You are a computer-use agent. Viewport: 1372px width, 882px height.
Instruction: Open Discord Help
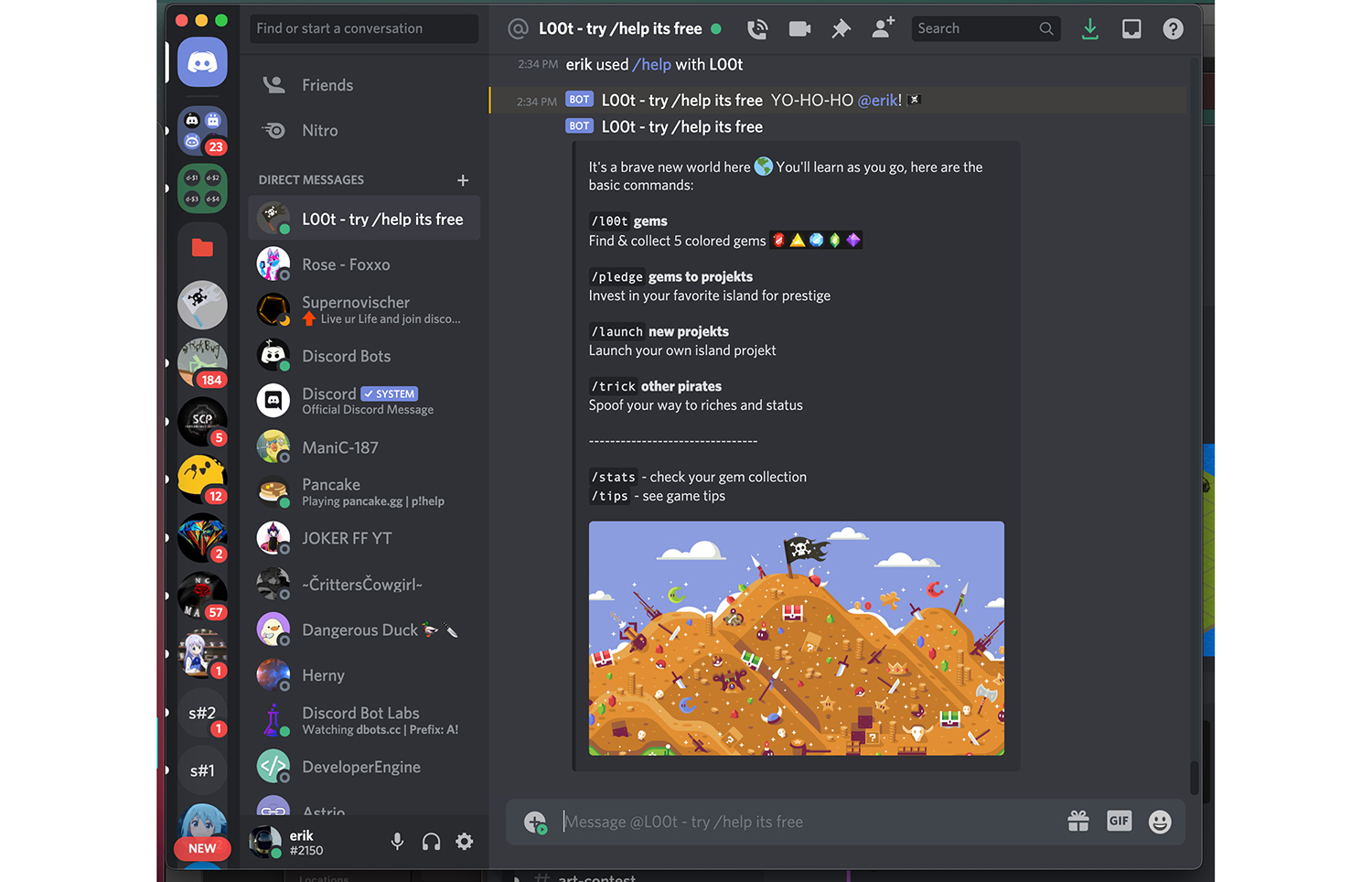[1173, 29]
